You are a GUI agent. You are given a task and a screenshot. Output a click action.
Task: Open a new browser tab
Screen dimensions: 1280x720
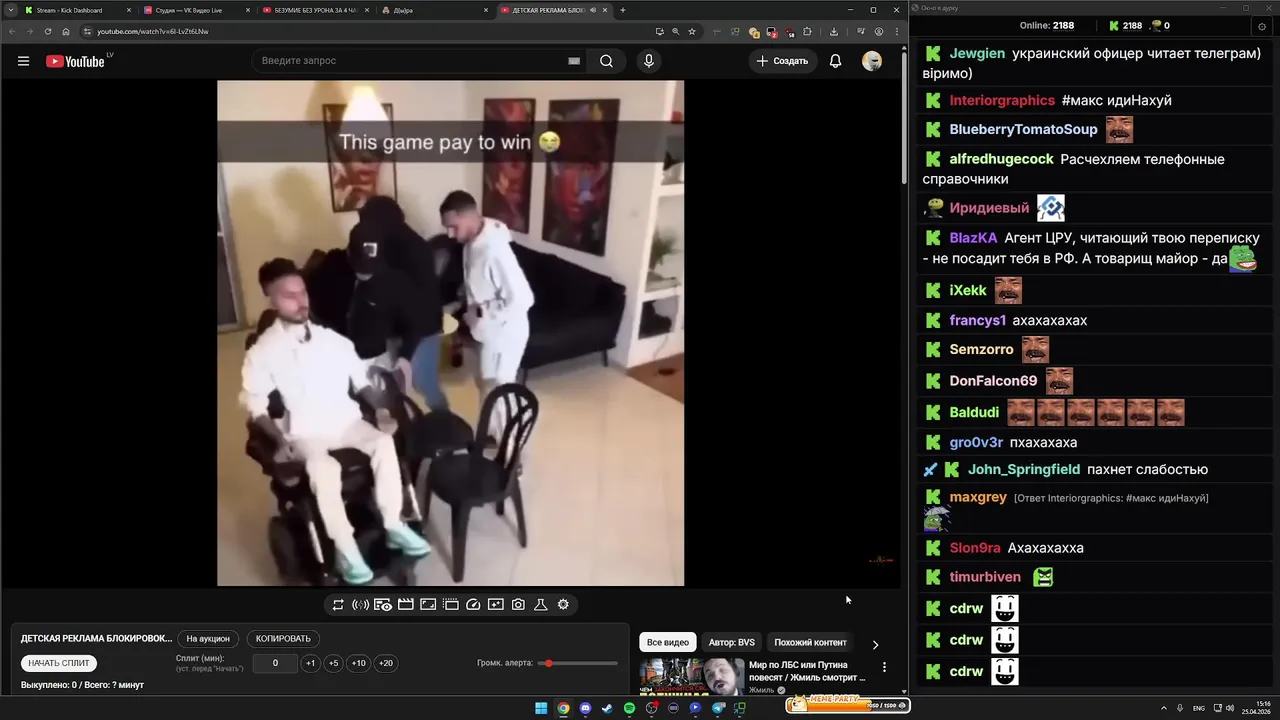coord(622,10)
